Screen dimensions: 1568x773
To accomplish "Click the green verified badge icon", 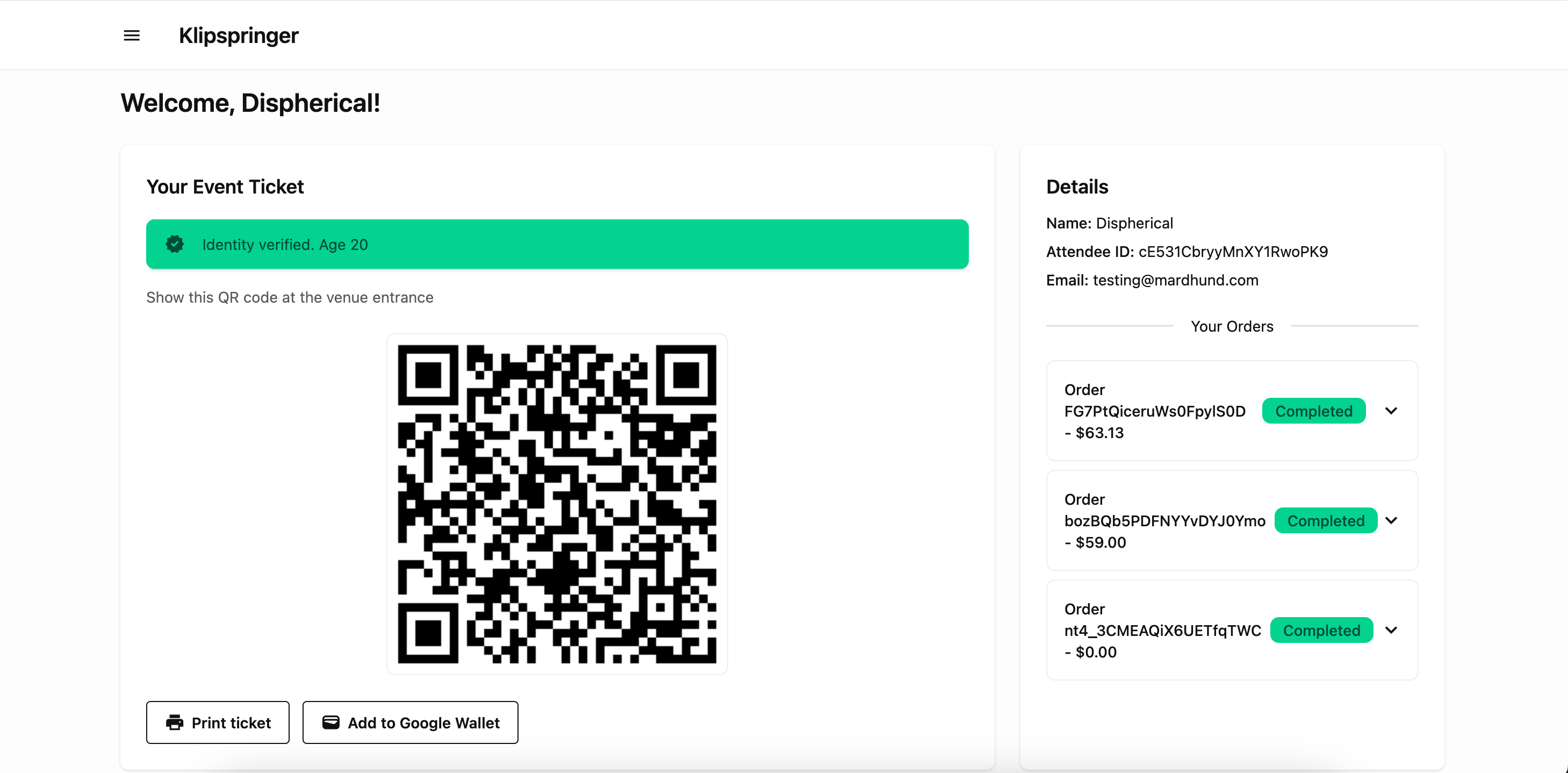I will pyautogui.click(x=175, y=244).
